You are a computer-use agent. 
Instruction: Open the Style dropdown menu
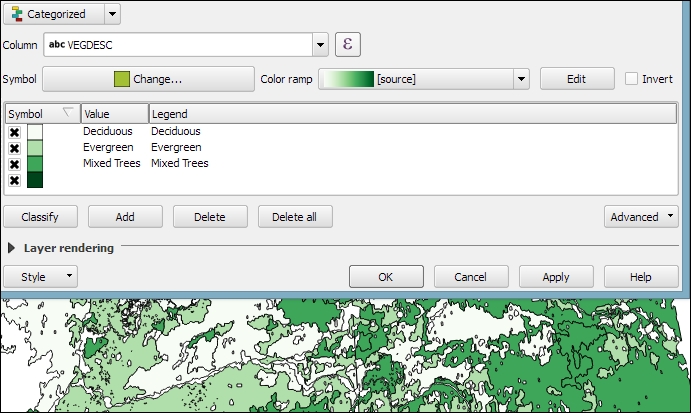(x=41, y=277)
